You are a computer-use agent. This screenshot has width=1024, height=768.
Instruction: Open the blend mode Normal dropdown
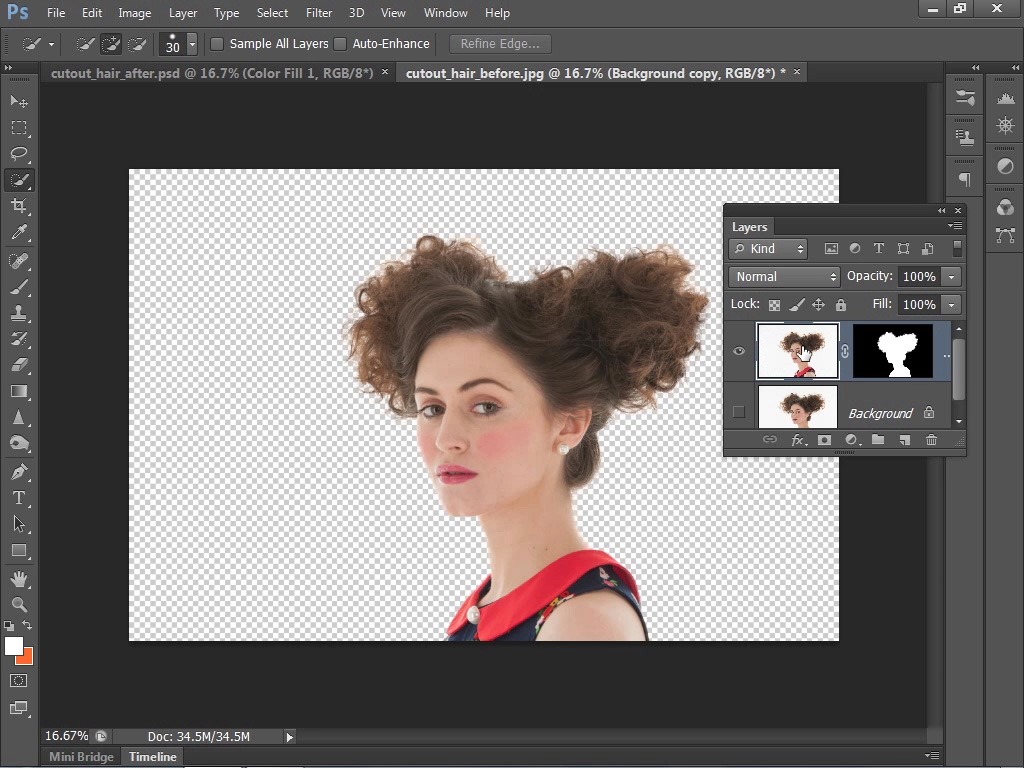(x=785, y=277)
